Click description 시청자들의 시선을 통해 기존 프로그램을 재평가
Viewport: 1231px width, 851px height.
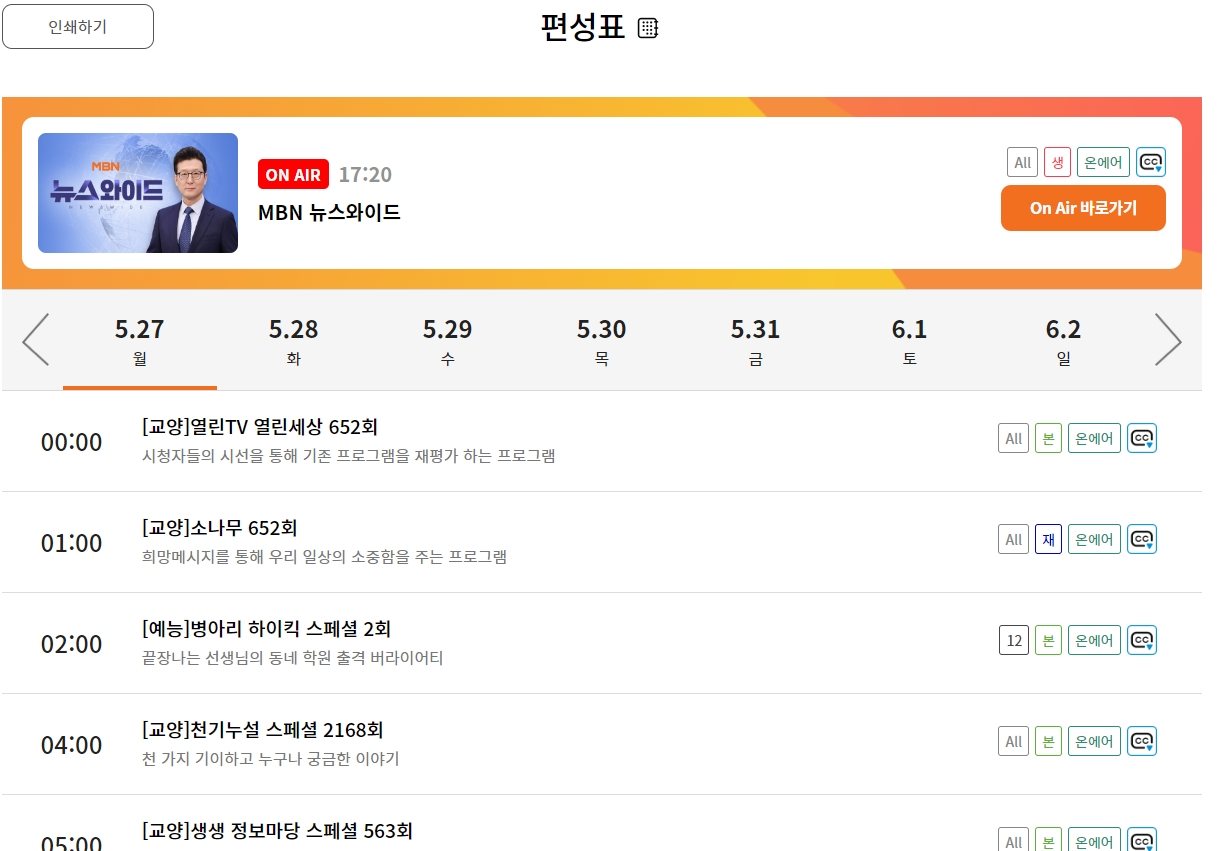(349, 456)
